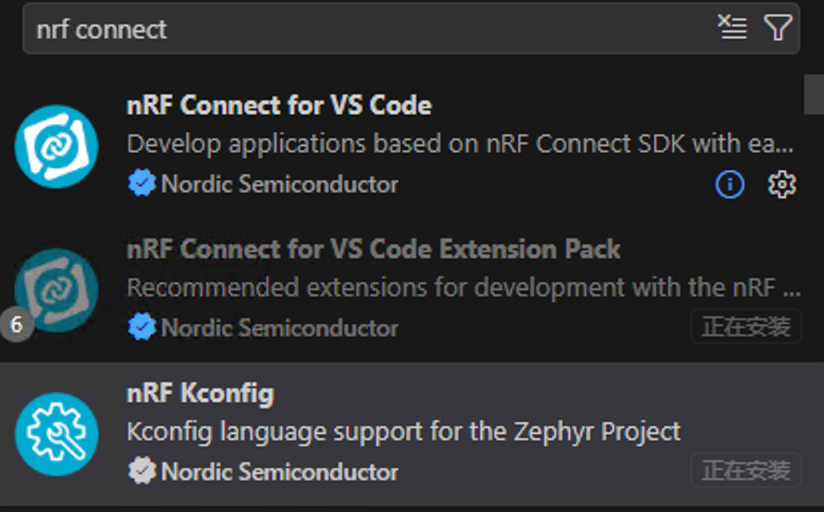Open the Filter Extensions funnel icon
This screenshot has width=824, height=512.
(x=778, y=28)
